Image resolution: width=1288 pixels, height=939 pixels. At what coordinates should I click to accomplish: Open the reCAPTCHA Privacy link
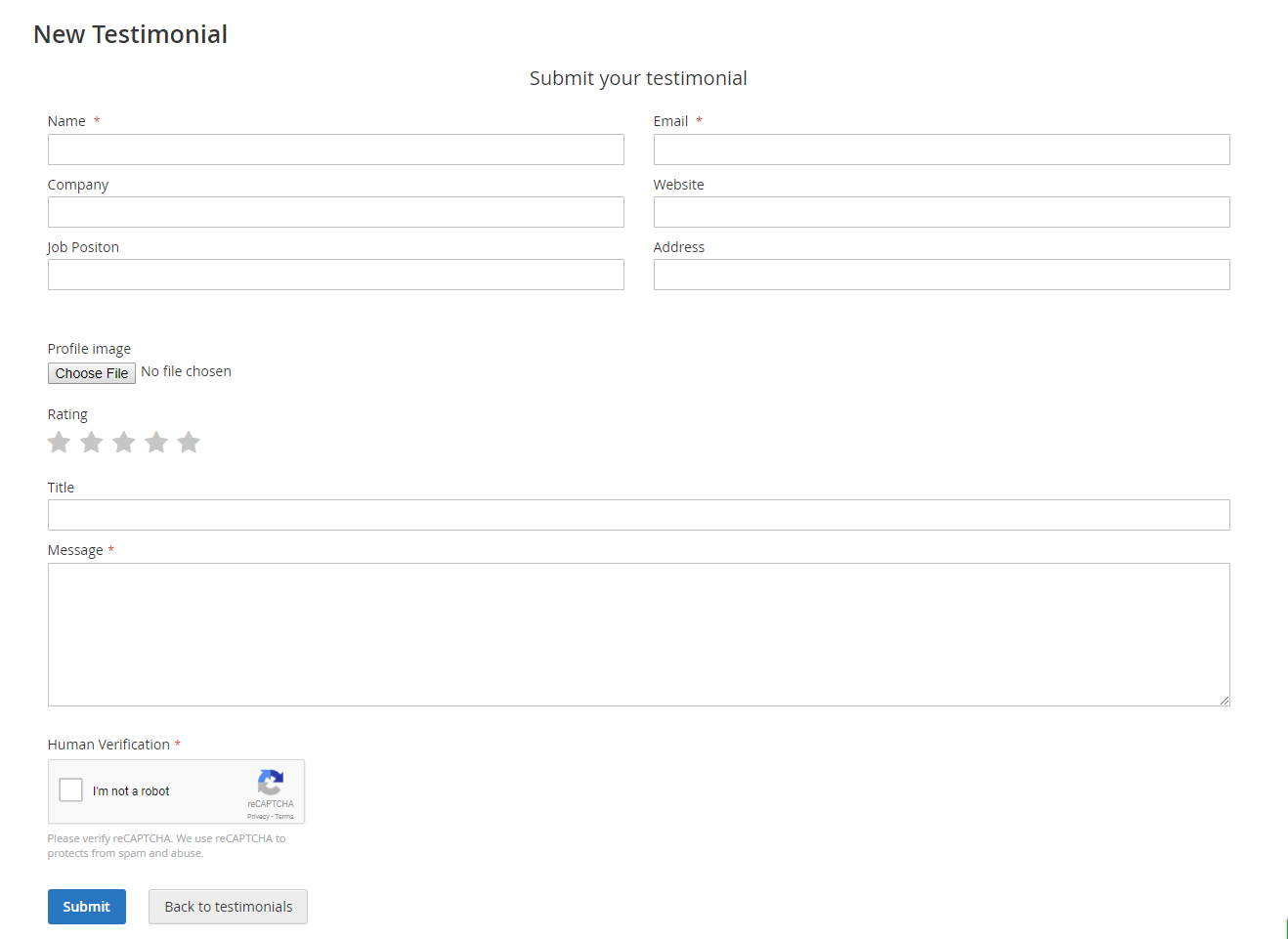click(258, 817)
